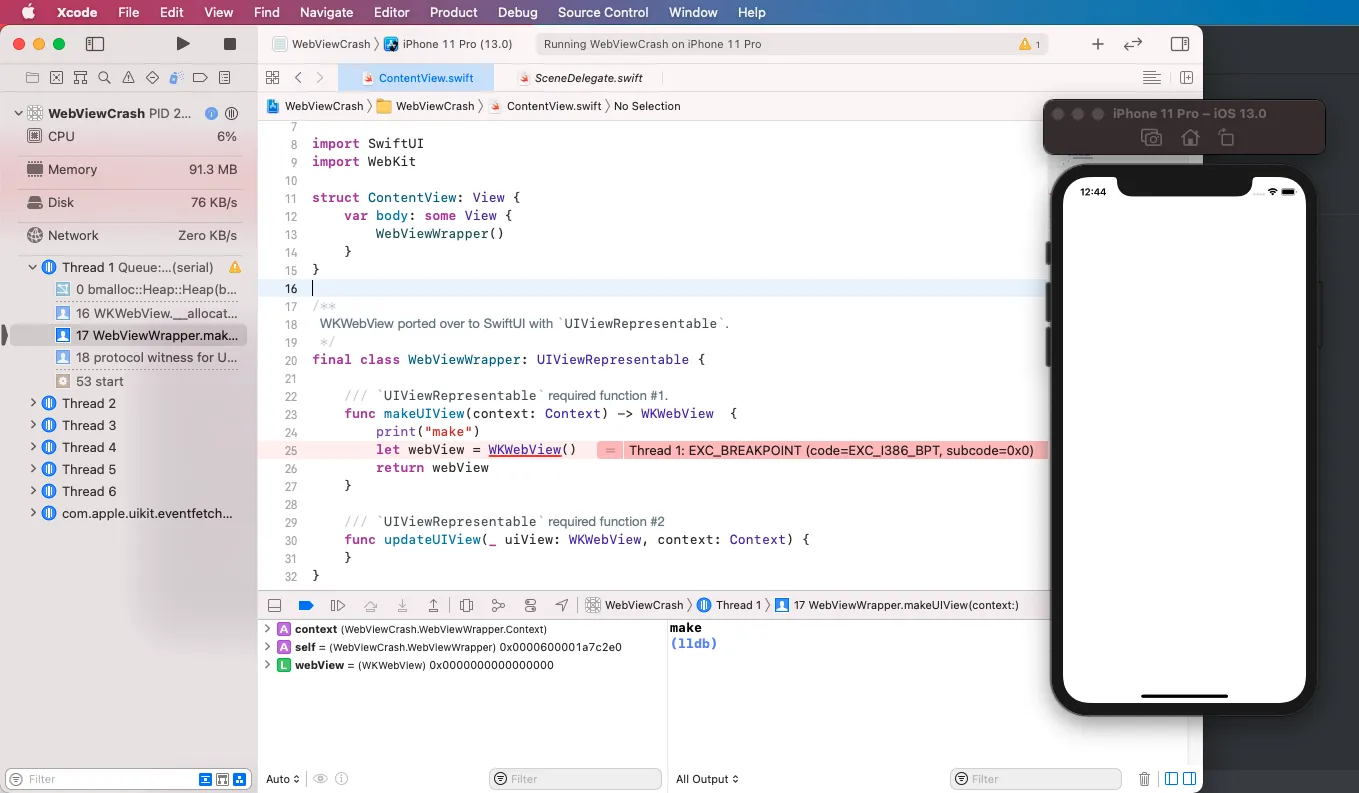Collapse the WebViewCrash process tree
This screenshot has height=793, width=1359.
18,113
